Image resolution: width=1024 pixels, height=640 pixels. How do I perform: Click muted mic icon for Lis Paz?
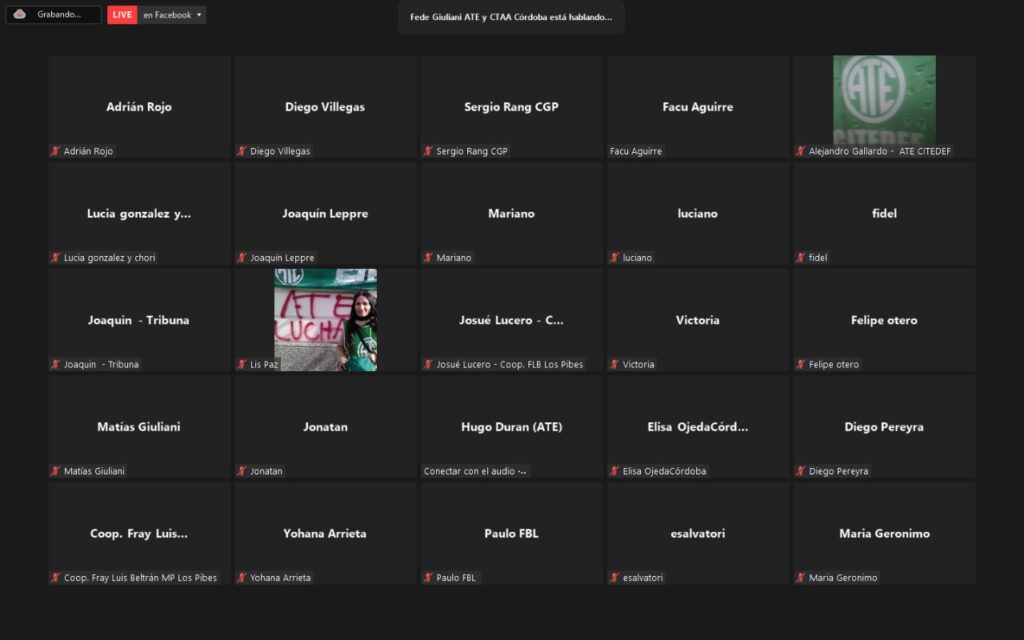(242, 364)
